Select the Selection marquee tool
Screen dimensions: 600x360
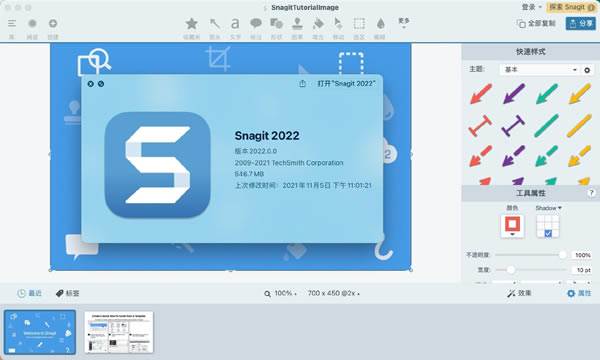click(359, 24)
